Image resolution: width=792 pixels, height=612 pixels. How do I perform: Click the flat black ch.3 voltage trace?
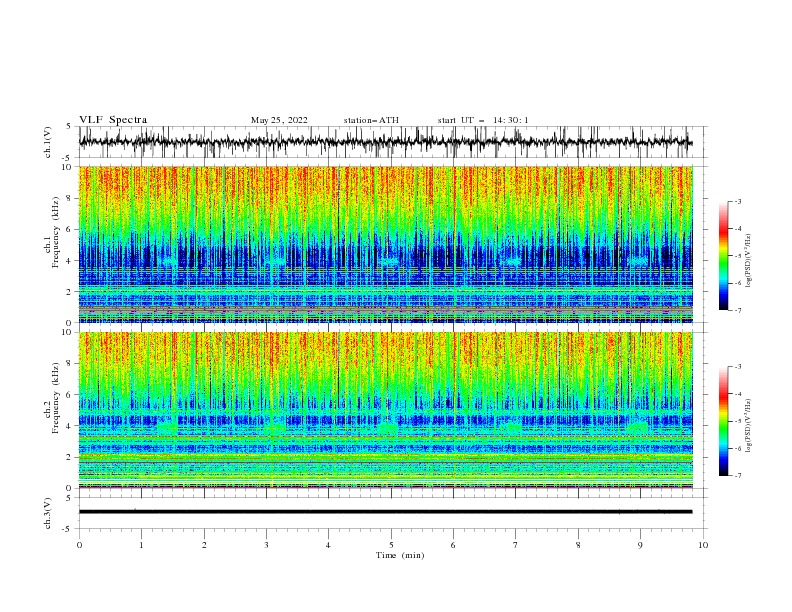[x=385, y=512]
